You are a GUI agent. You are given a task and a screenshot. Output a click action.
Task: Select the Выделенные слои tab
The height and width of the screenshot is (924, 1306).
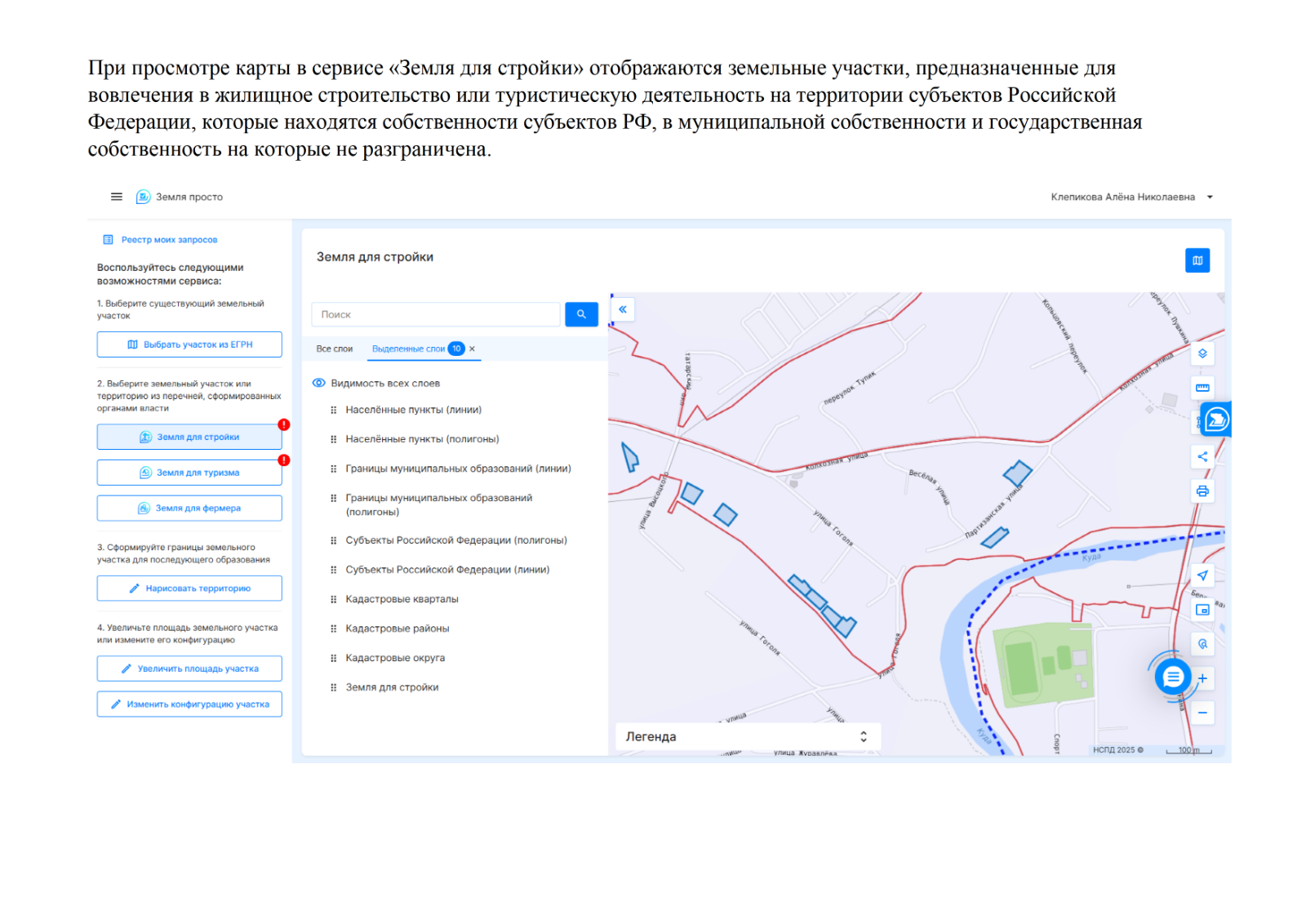pyautogui.click(x=408, y=349)
